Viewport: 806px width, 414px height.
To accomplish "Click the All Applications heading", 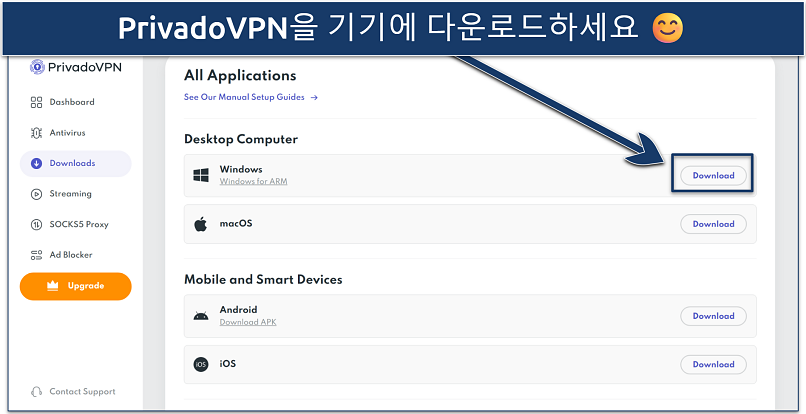I will pyautogui.click(x=240, y=76).
